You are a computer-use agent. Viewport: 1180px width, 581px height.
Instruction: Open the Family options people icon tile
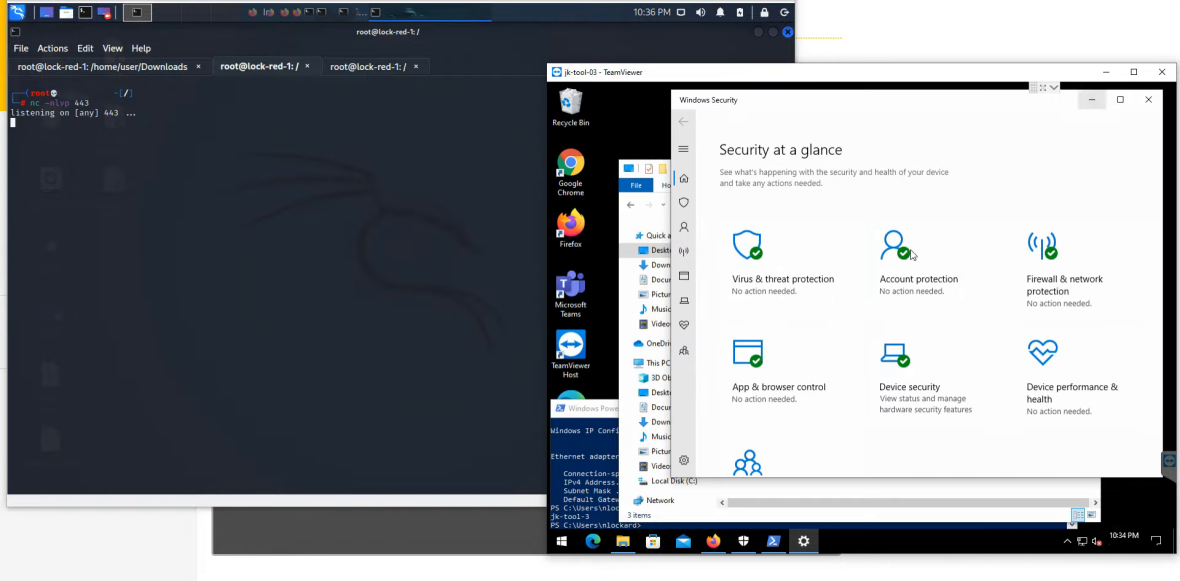(747, 463)
